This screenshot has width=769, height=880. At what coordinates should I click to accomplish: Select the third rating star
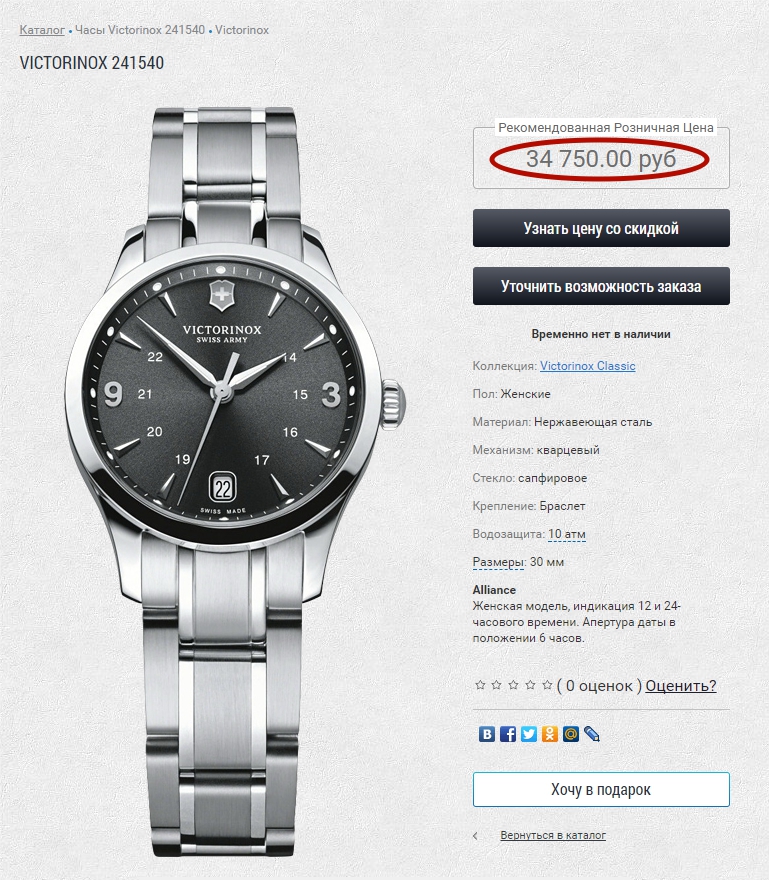tap(514, 685)
